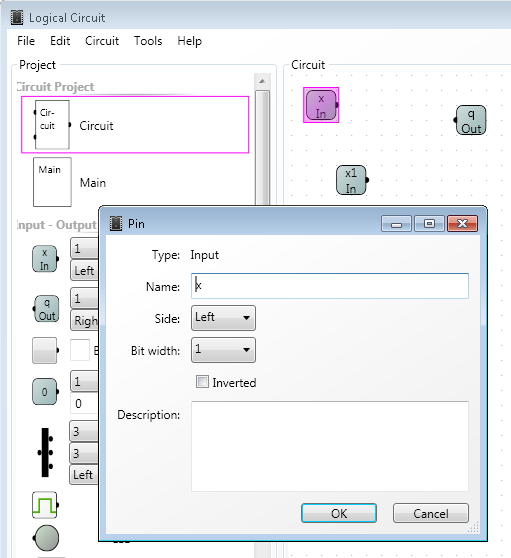Close the Pin dialog window

(x=462, y=223)
